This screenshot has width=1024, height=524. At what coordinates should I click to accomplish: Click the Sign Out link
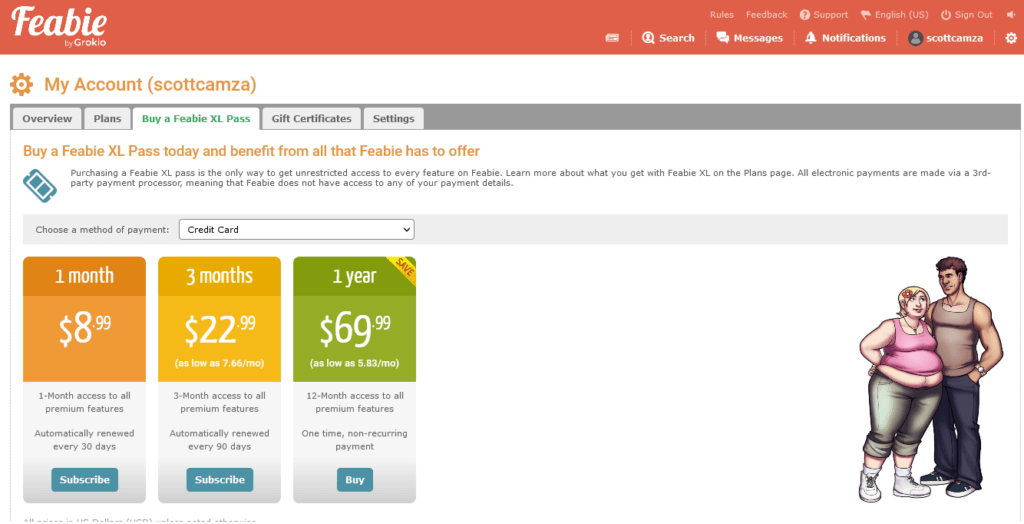[967, 14]
